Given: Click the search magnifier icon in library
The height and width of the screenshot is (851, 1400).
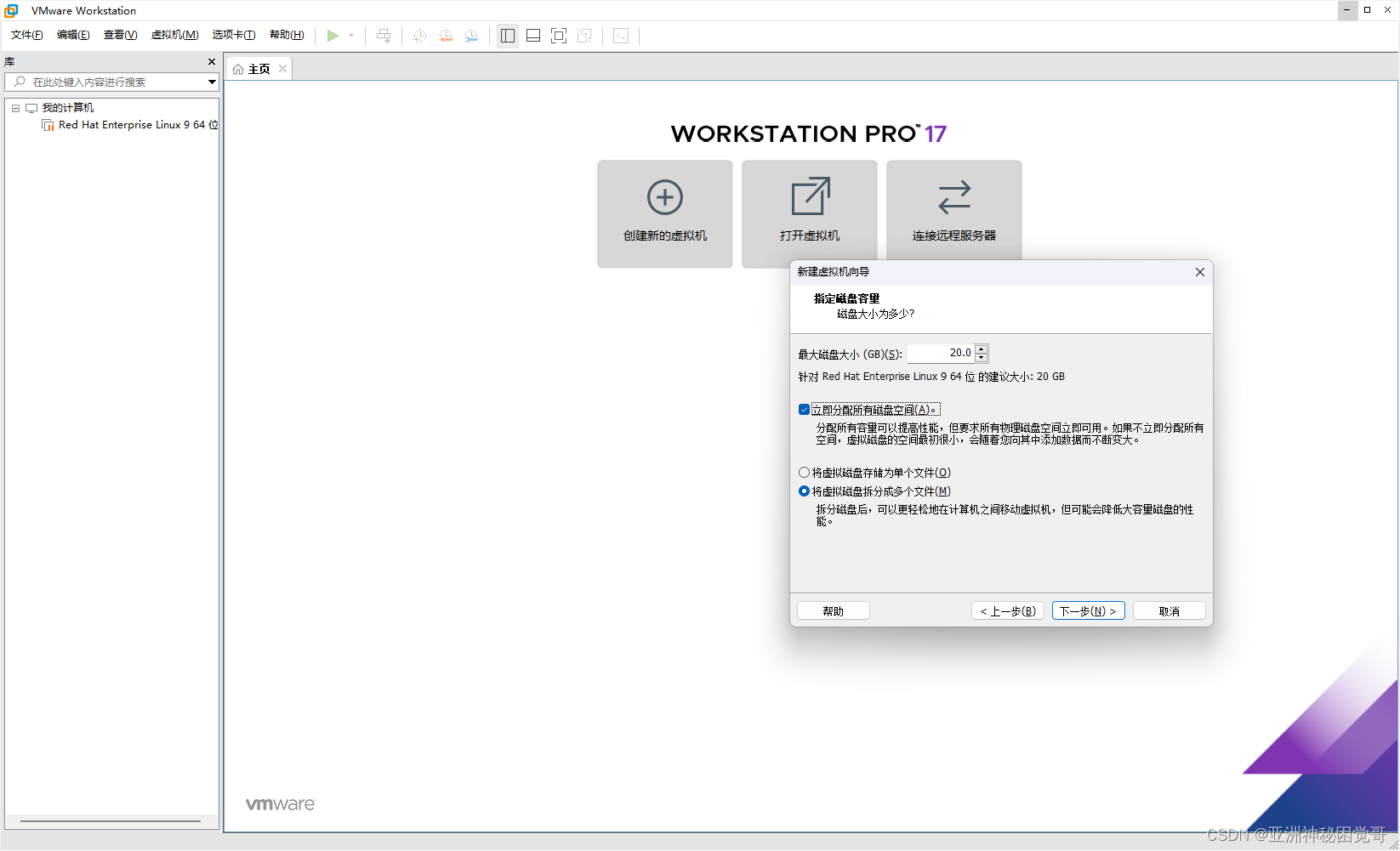Looking at the screenshot, I should tap(20, 82).
